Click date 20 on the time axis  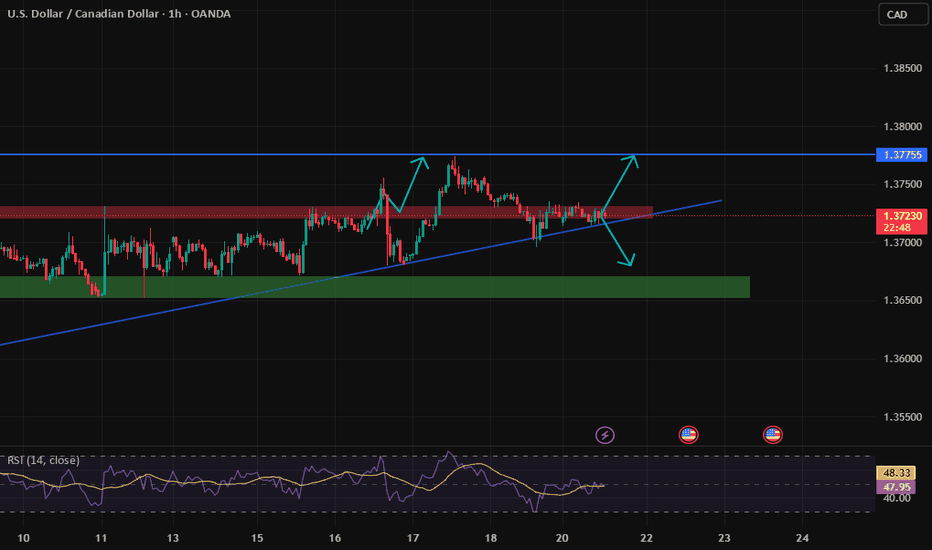point(562,538)
